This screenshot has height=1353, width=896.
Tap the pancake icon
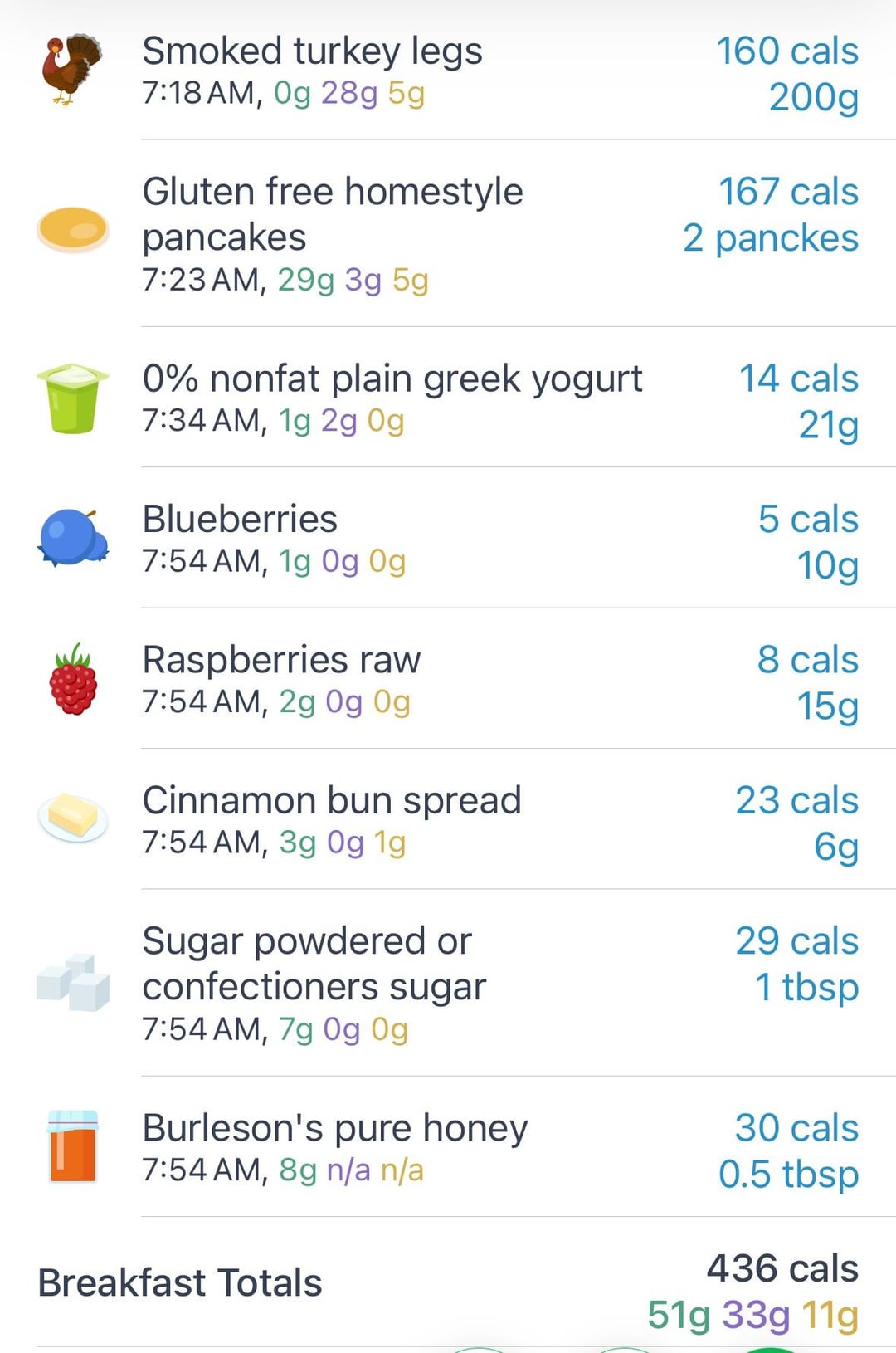(x=73, y=229)
